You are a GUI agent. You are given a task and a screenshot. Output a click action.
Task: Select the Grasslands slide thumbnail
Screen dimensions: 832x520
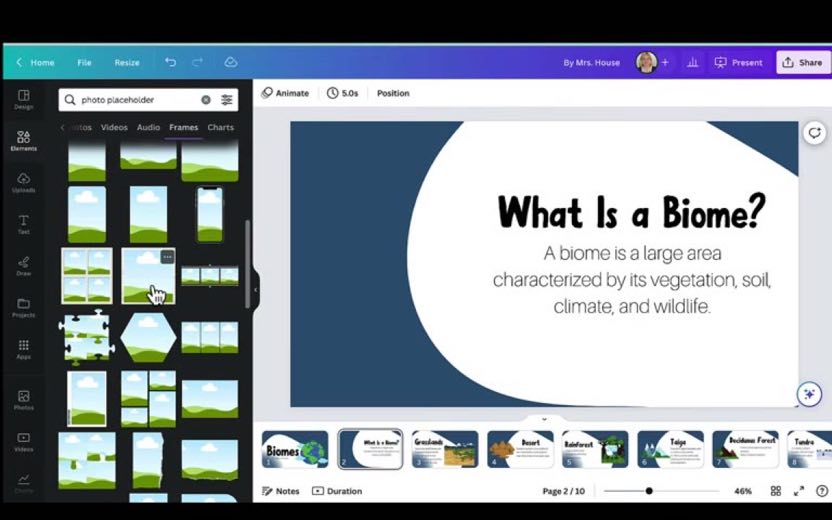tap(445, 449)
